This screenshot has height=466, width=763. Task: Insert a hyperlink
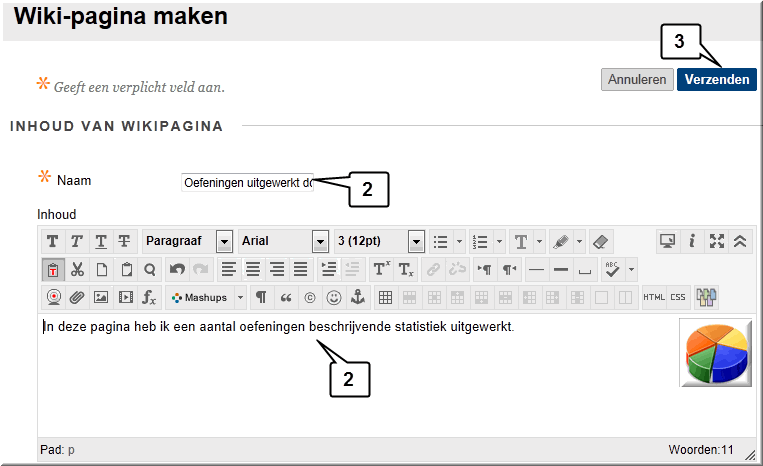pyautogui.click(x=433, y=269)
